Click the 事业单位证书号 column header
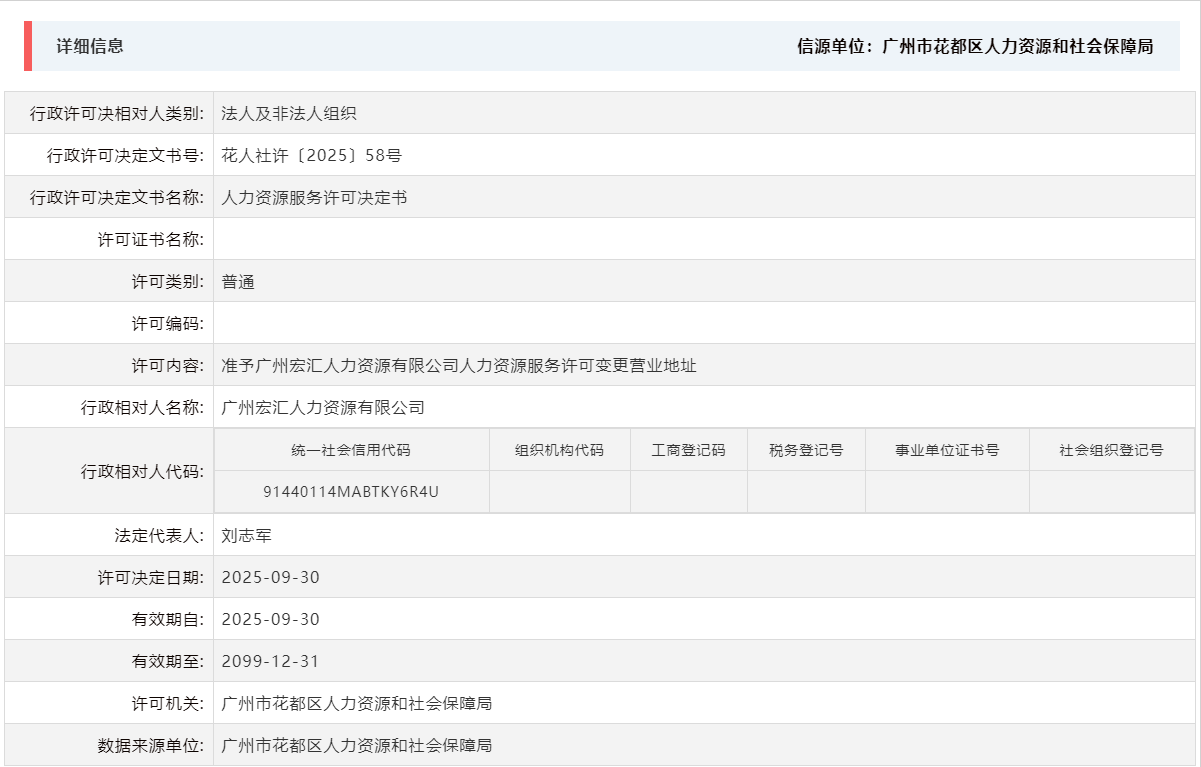1201x767 pixels. [946, 450]
